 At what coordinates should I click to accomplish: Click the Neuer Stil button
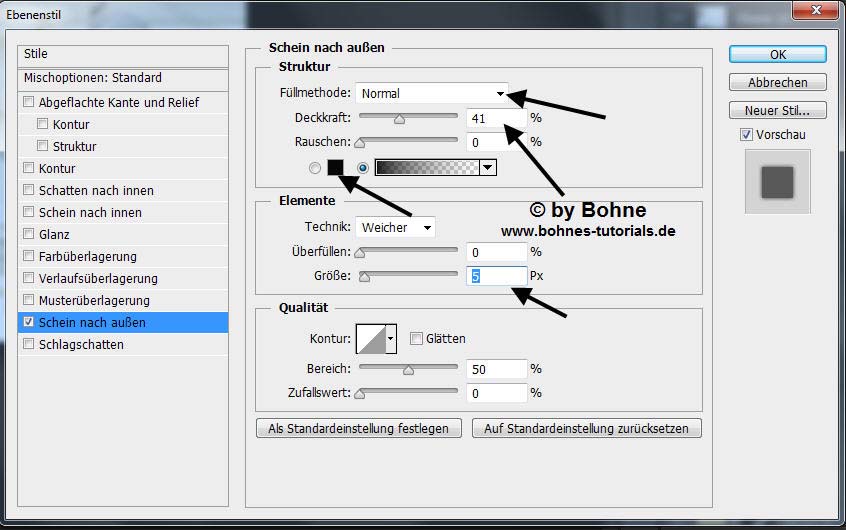(x=777, y=110)
